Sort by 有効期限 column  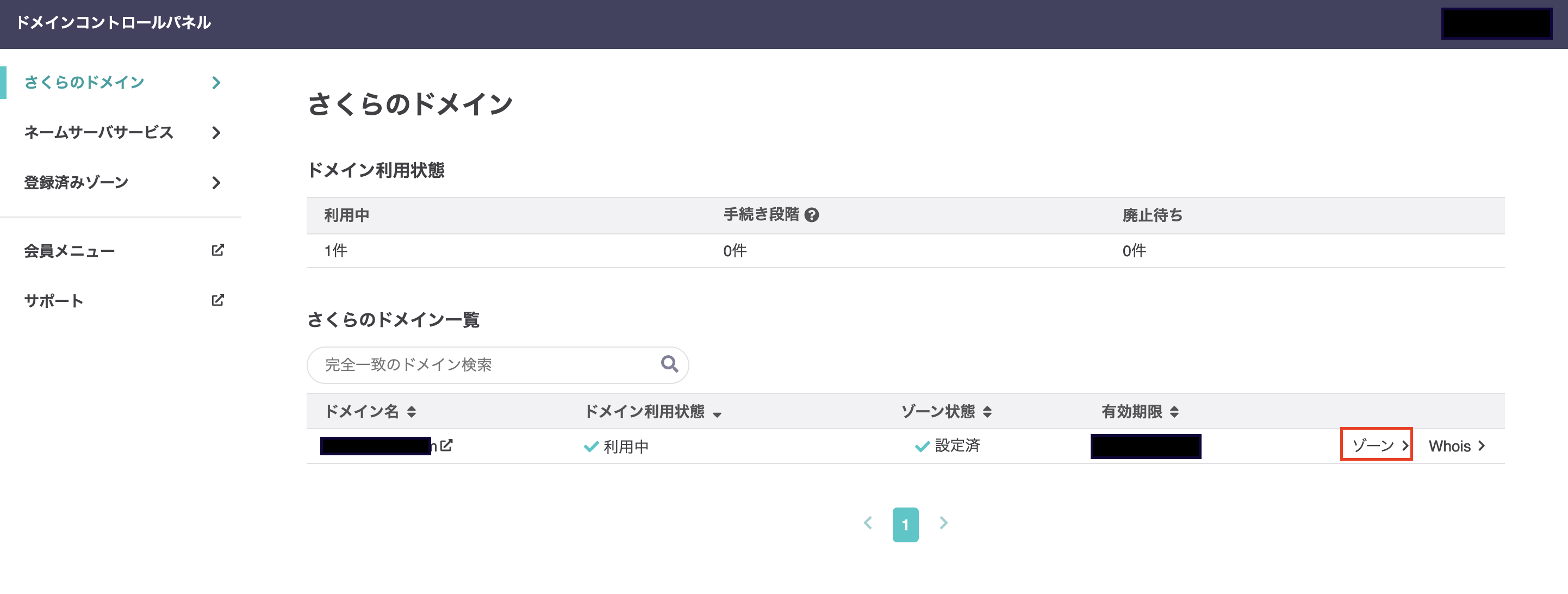pyautogui.click(x=1174, y=412)
